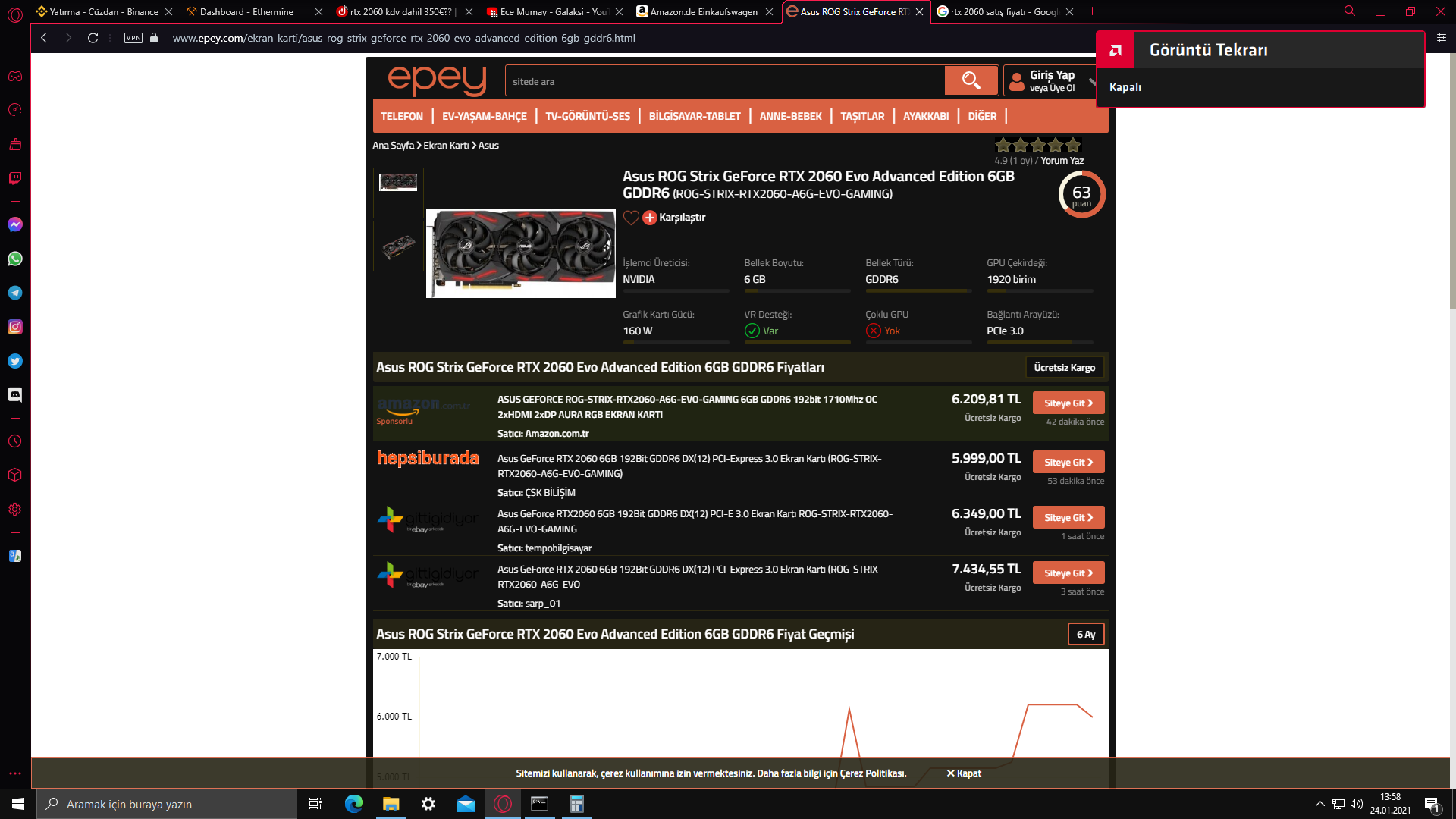Open the Yorum Yaz link
This screenshot has height=819, width=1456.
click(1063, 160)
